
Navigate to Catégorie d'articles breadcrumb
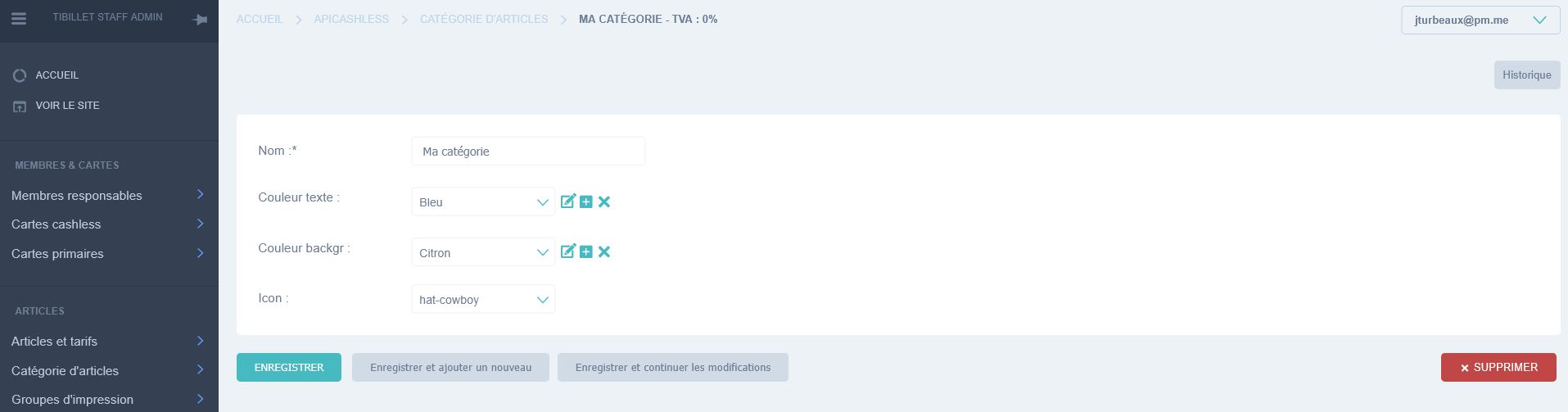point(484,19)
